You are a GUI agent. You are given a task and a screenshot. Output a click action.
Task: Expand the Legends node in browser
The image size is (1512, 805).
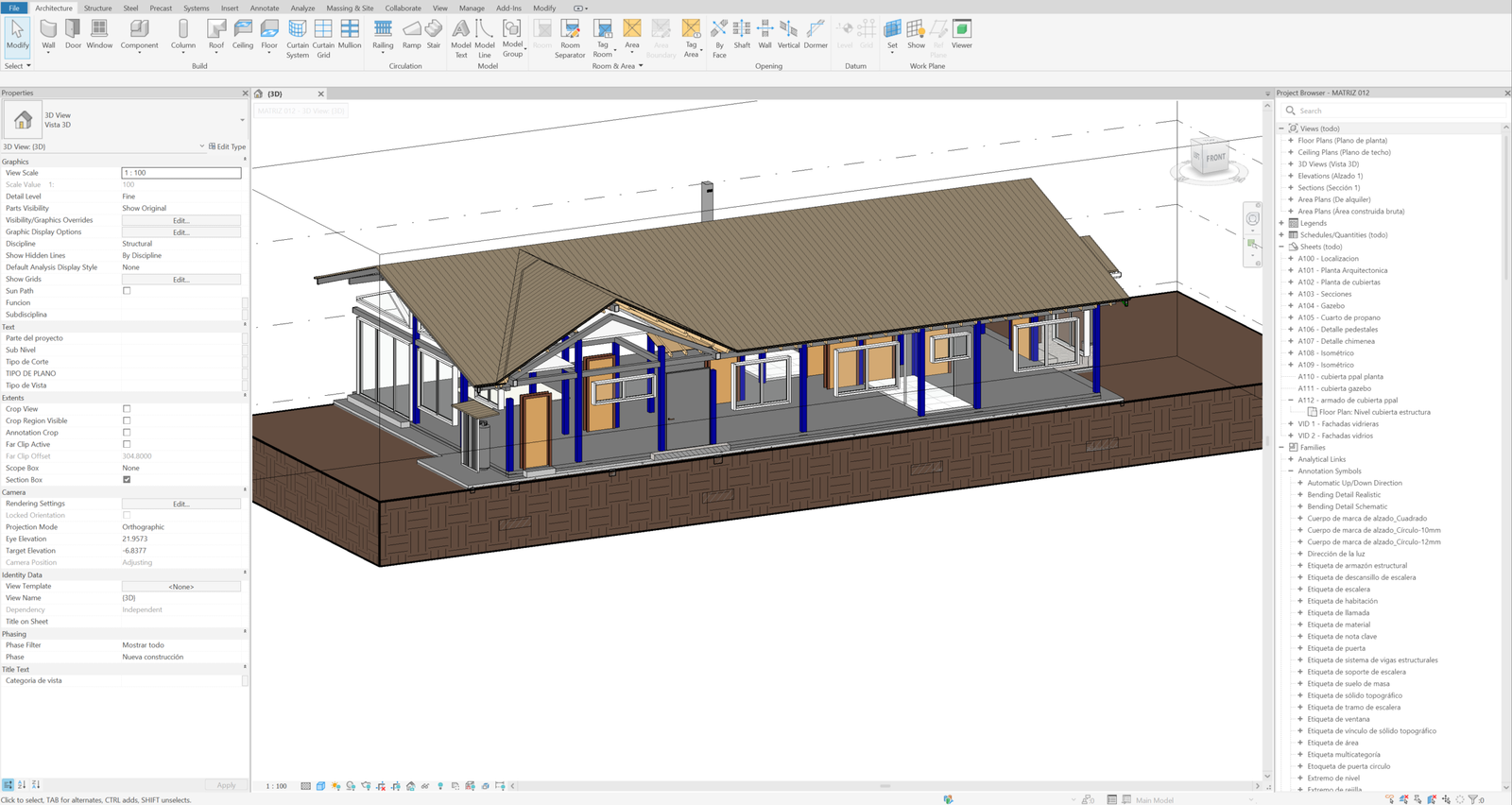coord(1282,223)
